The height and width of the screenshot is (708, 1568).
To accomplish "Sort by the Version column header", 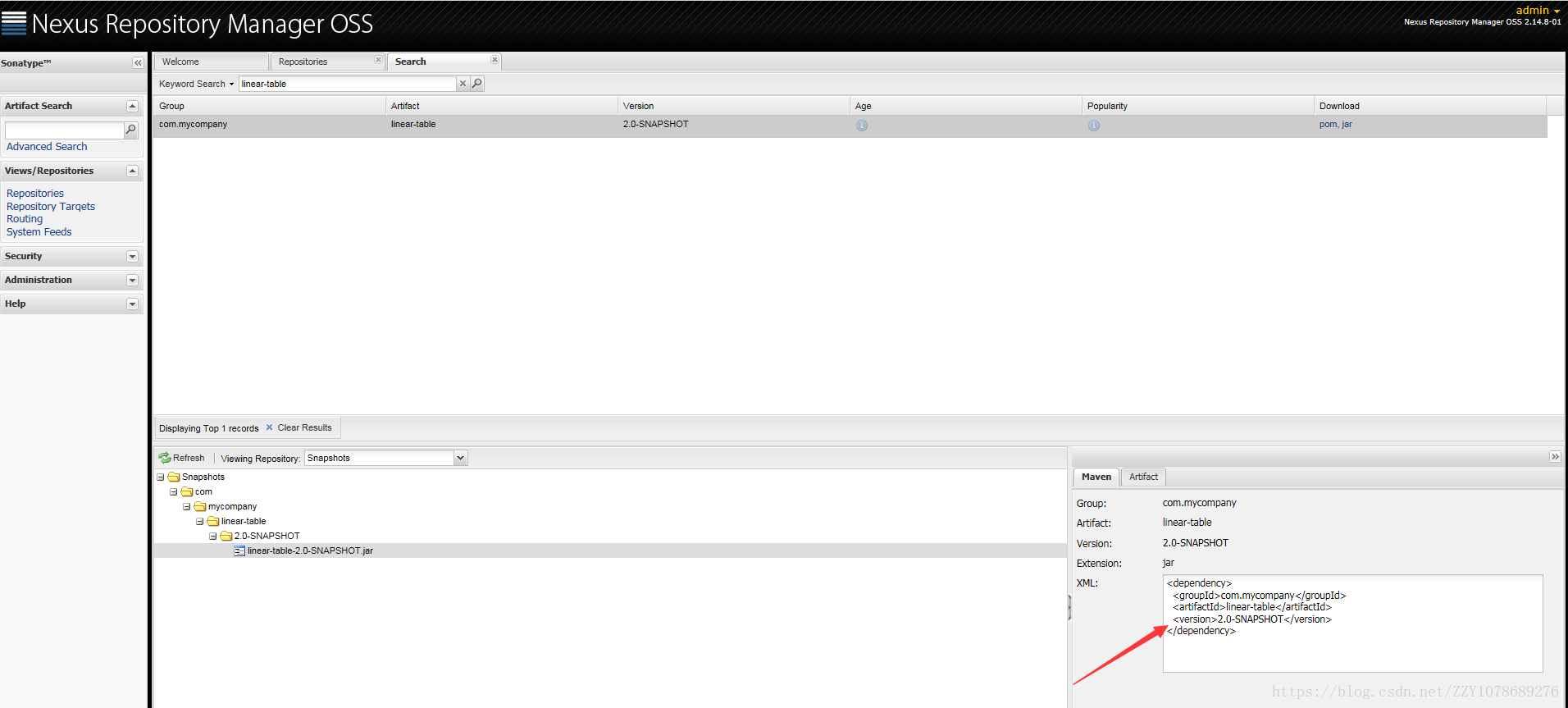I will click(x=733, y=106).
